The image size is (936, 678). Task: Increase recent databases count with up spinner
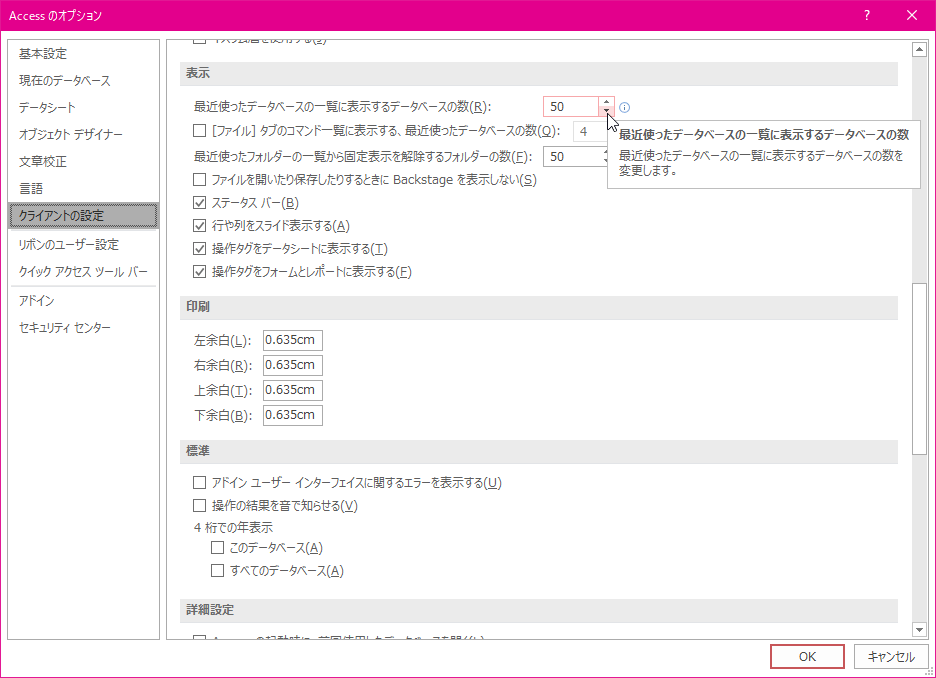606,102
